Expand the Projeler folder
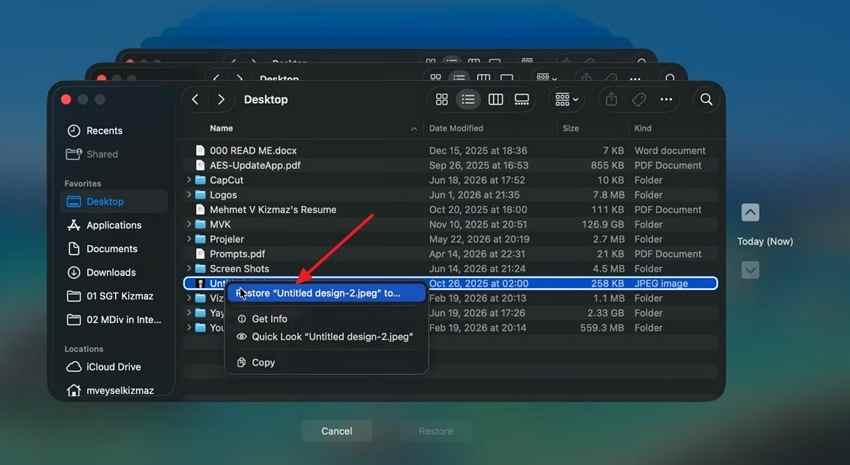The width and height of the screenshot is (850, 465). click(x=189, y=239)
